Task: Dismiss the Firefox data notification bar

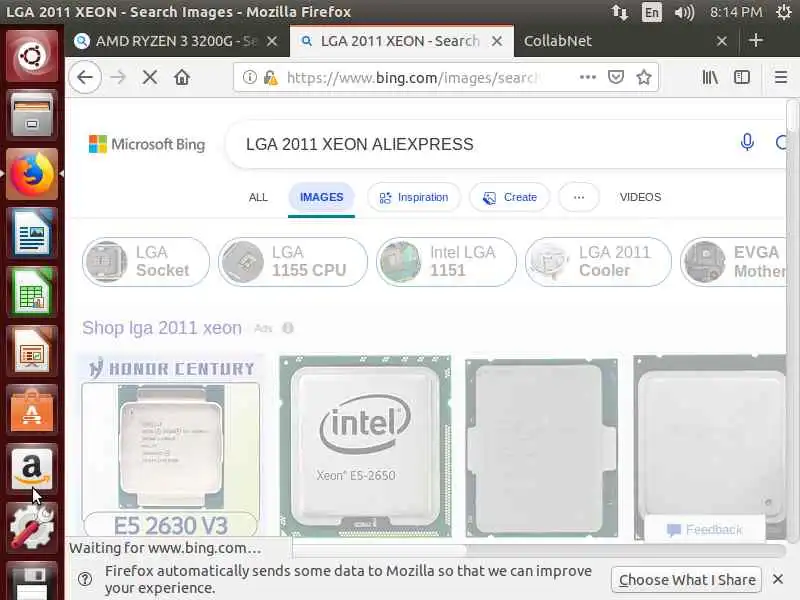Action: coord(778,579)
